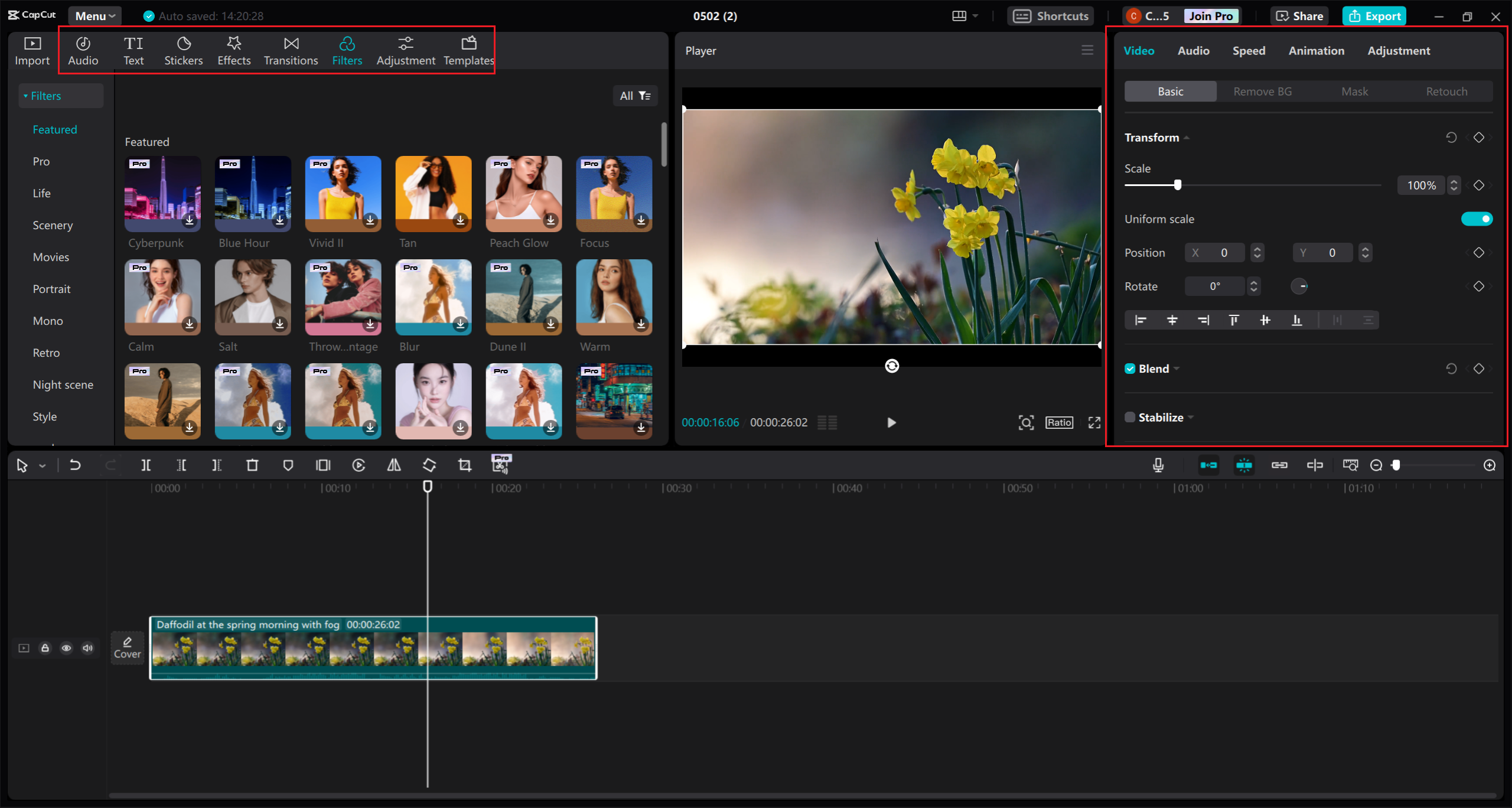Switch to the Audio tab in properties
Viewport: 1512px width, 808px height.
pos(1192,50)
